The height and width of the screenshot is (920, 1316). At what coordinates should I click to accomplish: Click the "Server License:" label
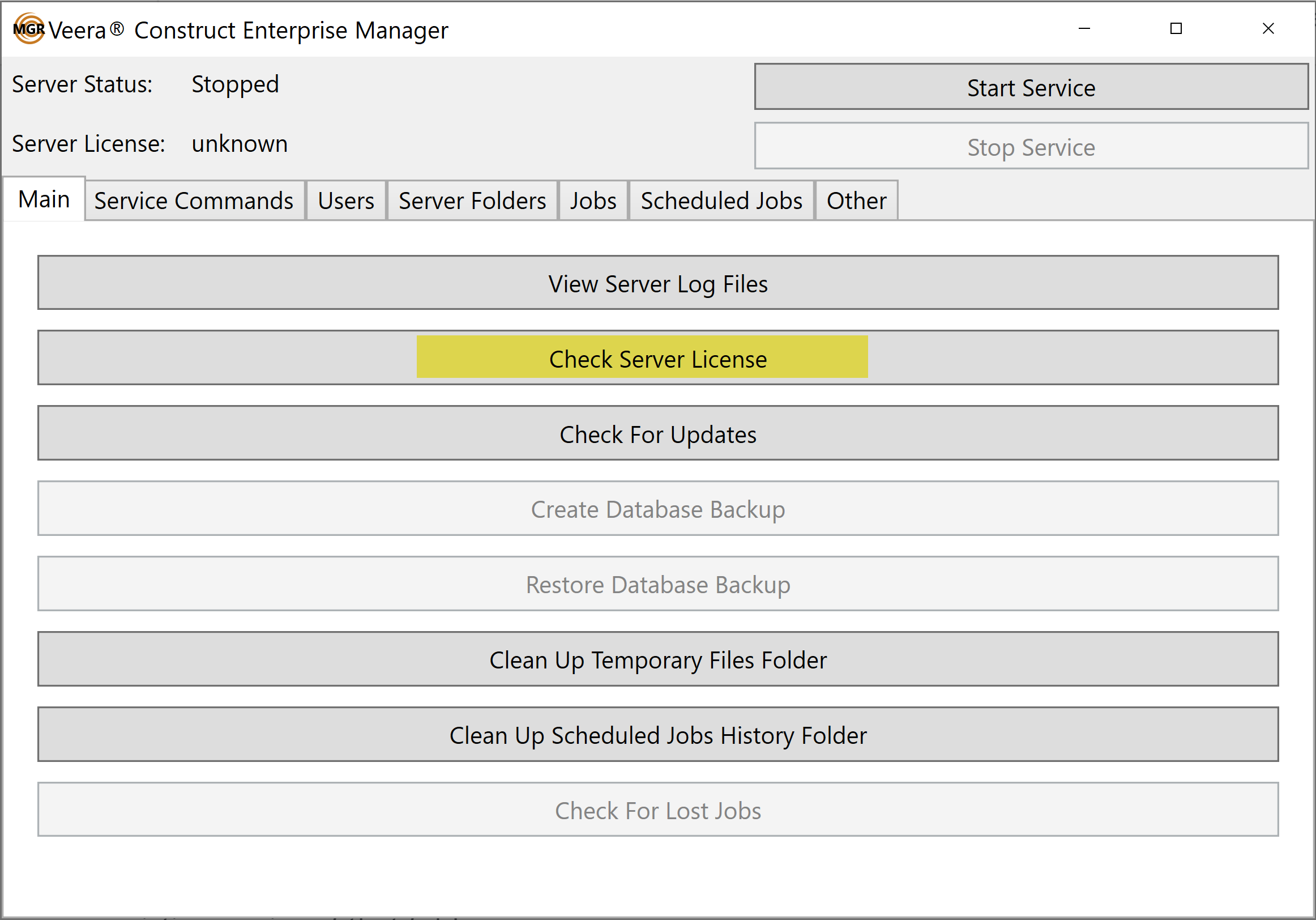[89, 143]
